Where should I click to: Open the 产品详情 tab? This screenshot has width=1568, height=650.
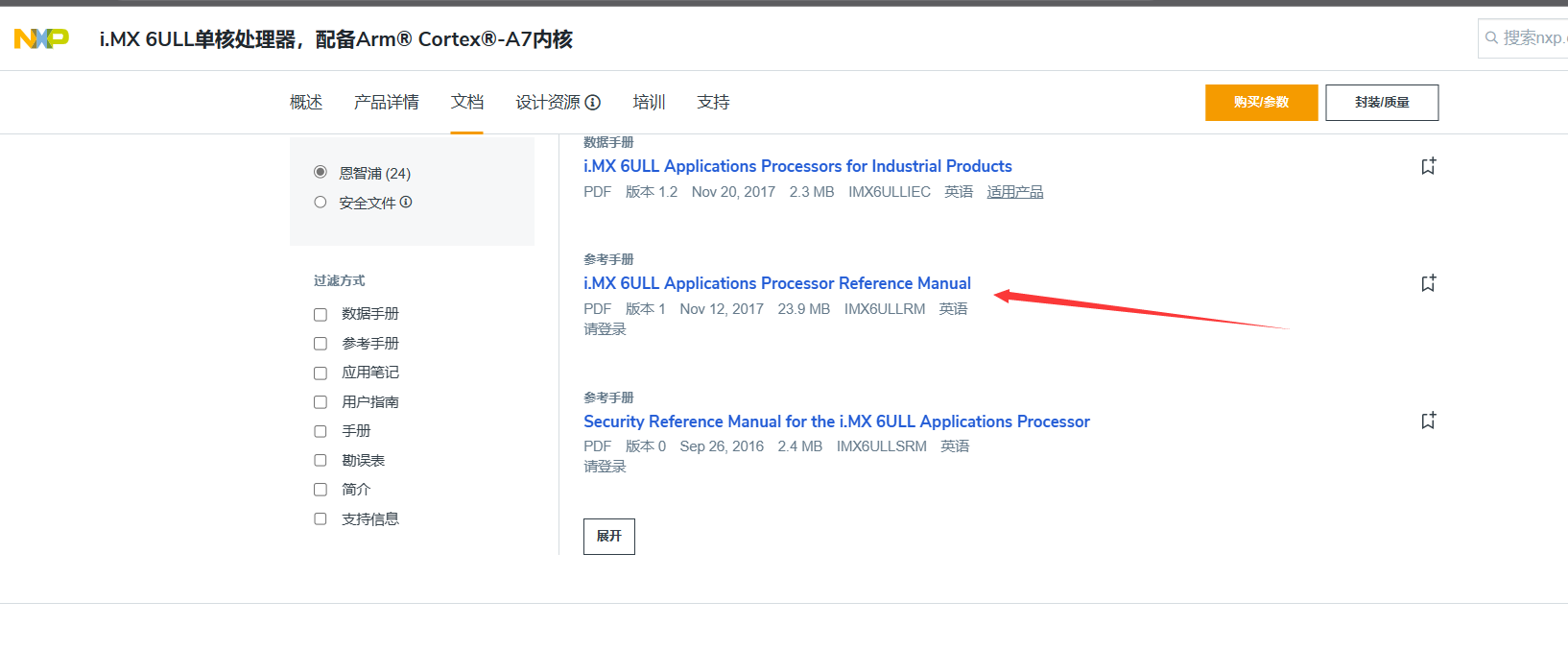[x=387, y=102]
